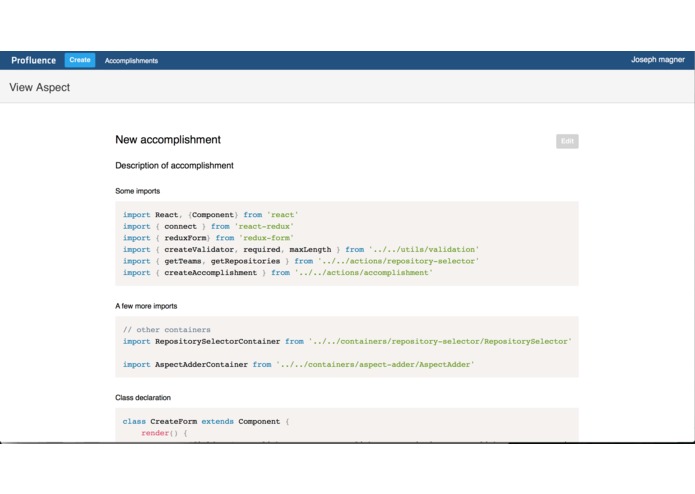Click the grey Edit button
The height and width of the screenshot is (494, 695).
pyautogui.click(x=567, y=141)
